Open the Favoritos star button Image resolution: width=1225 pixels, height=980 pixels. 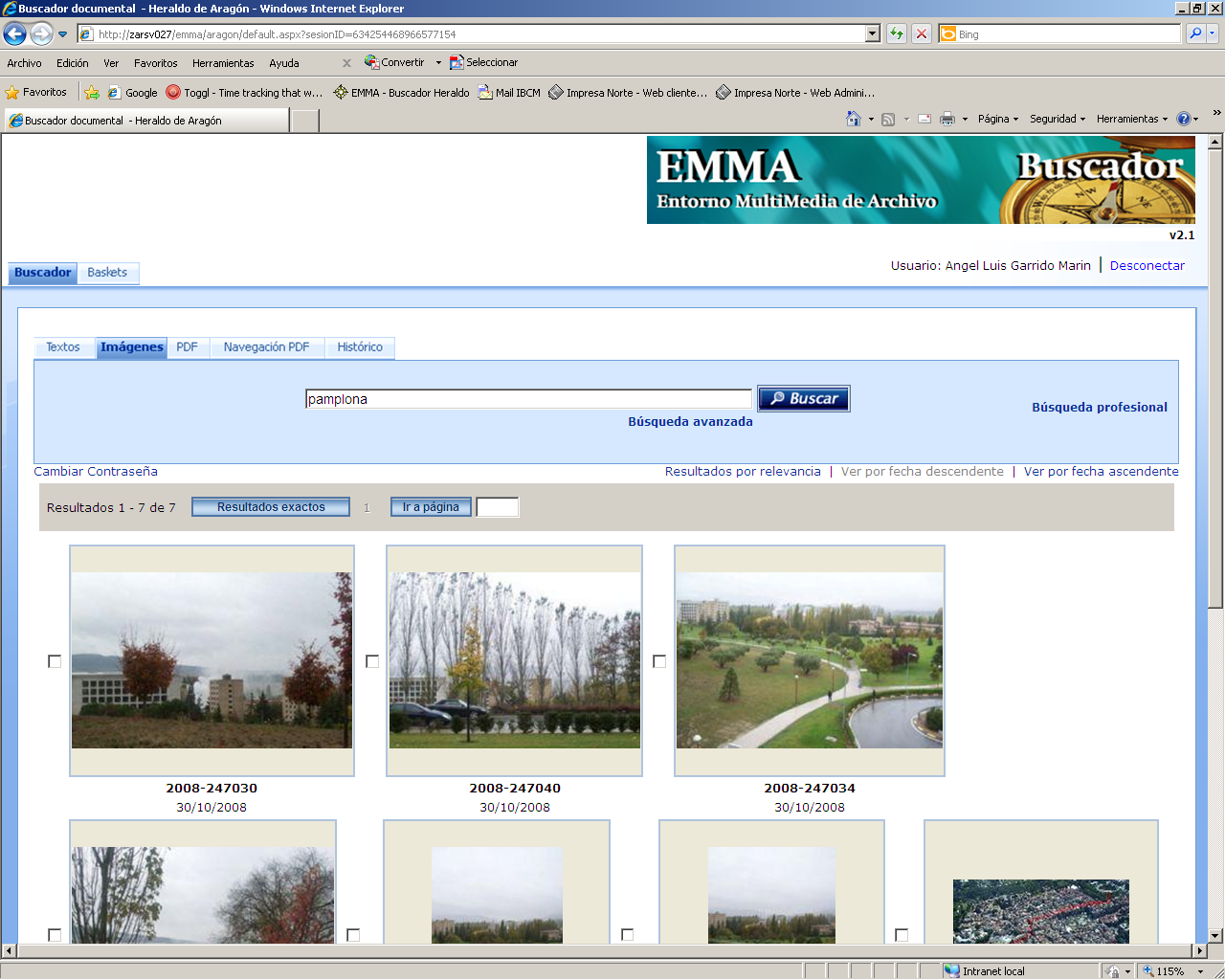[36, 93]
